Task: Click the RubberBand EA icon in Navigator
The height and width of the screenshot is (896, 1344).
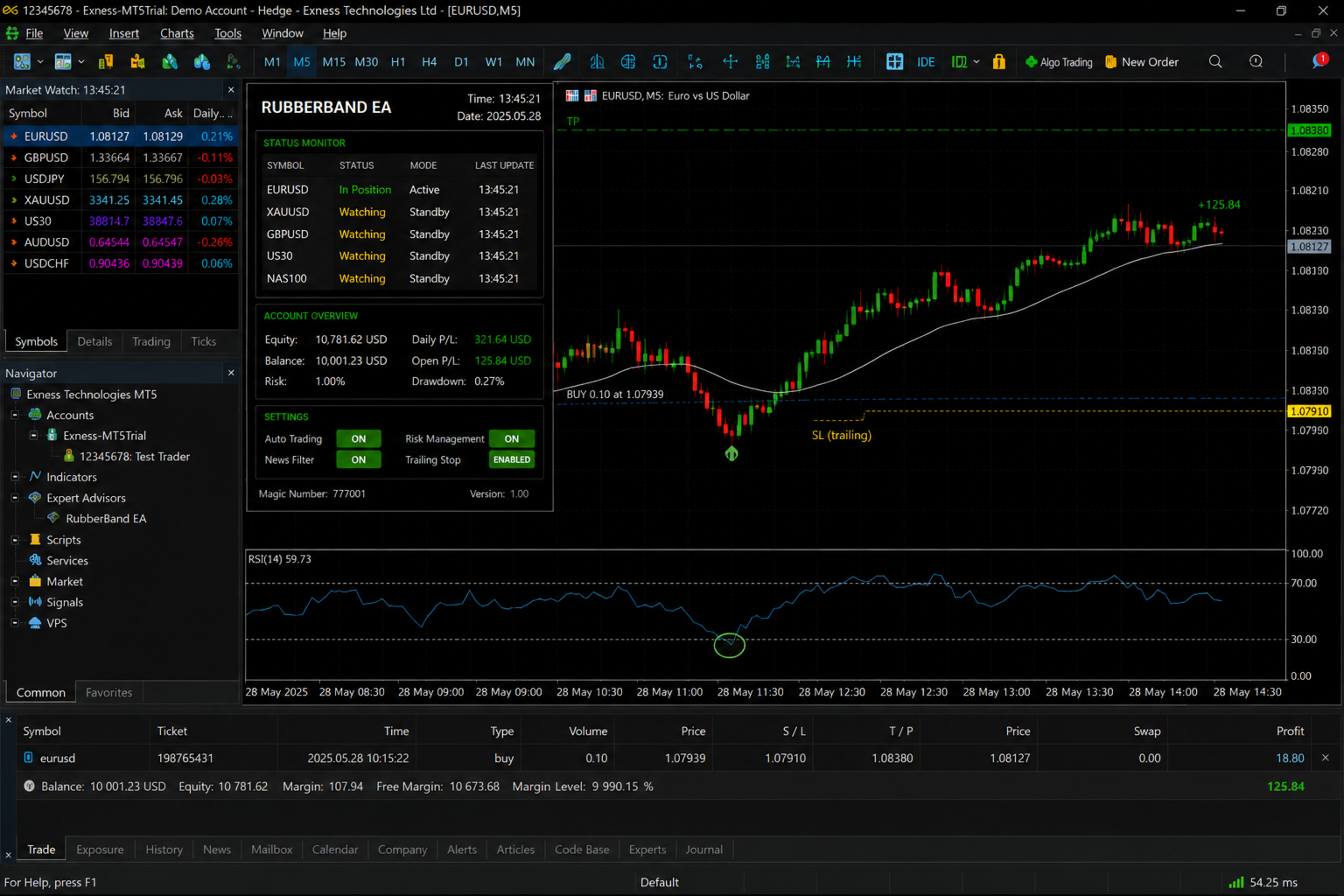Action: pos(54,518)
